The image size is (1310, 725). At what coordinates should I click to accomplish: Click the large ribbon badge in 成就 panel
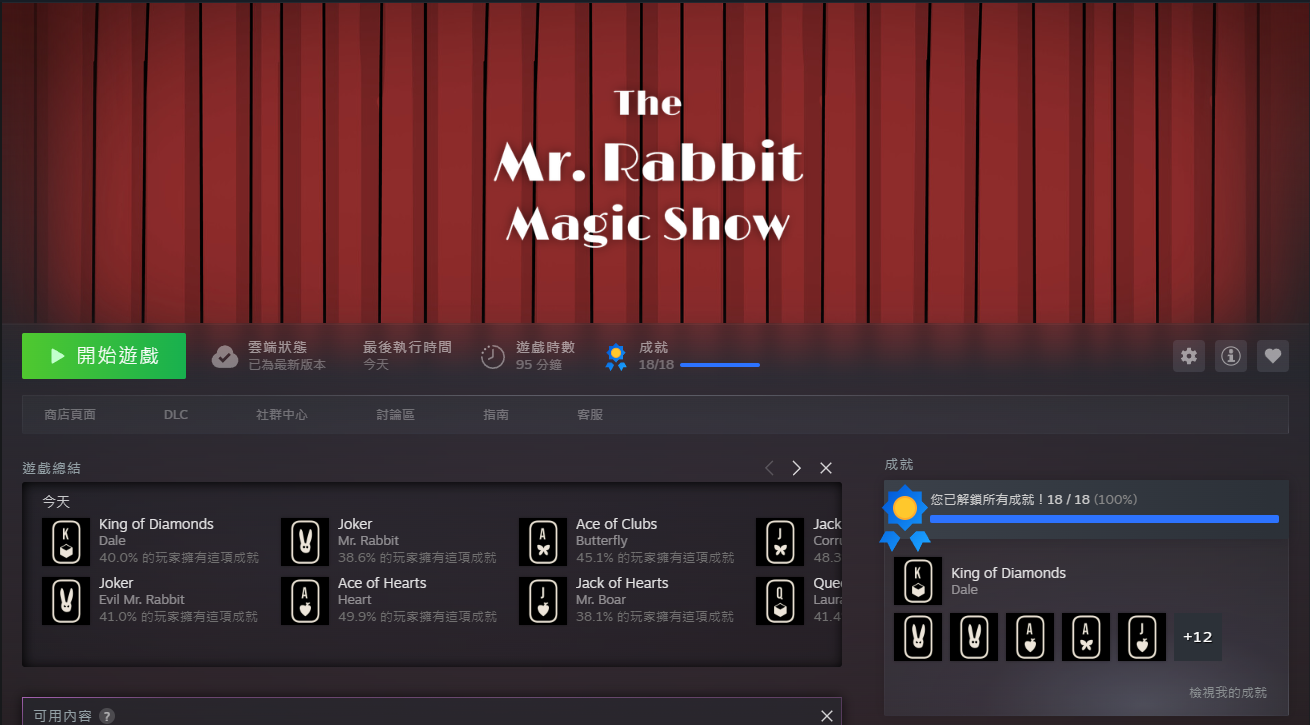click(x=905, y=518)
